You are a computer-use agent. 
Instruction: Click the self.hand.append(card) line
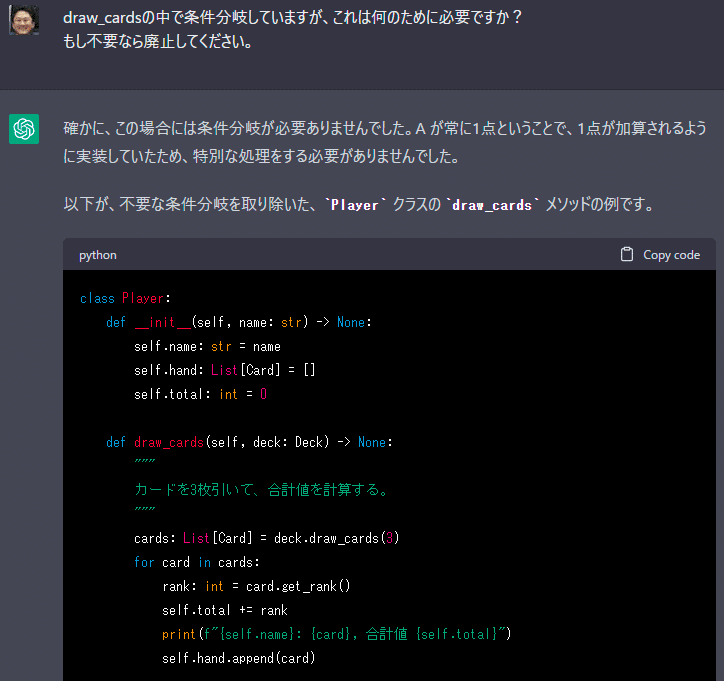point(239,658)
